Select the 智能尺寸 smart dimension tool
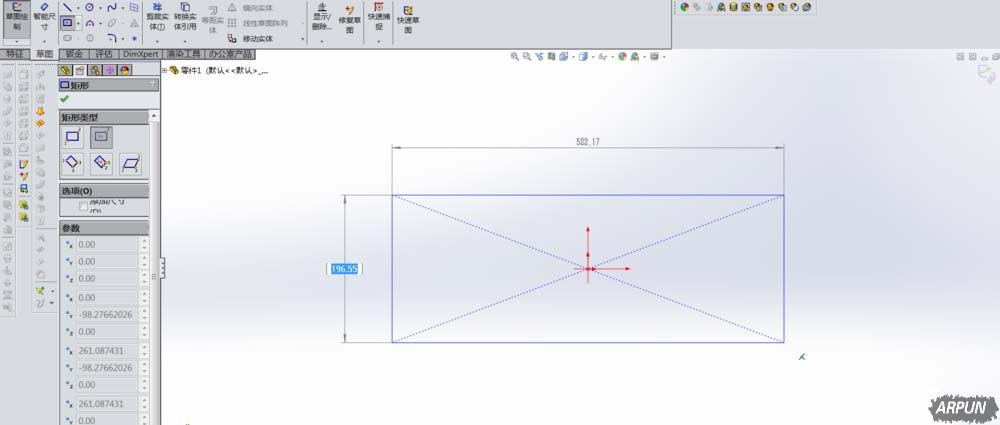Image resolution: width=1000 pixels, height=425 pixels. (x=45, y=17)
